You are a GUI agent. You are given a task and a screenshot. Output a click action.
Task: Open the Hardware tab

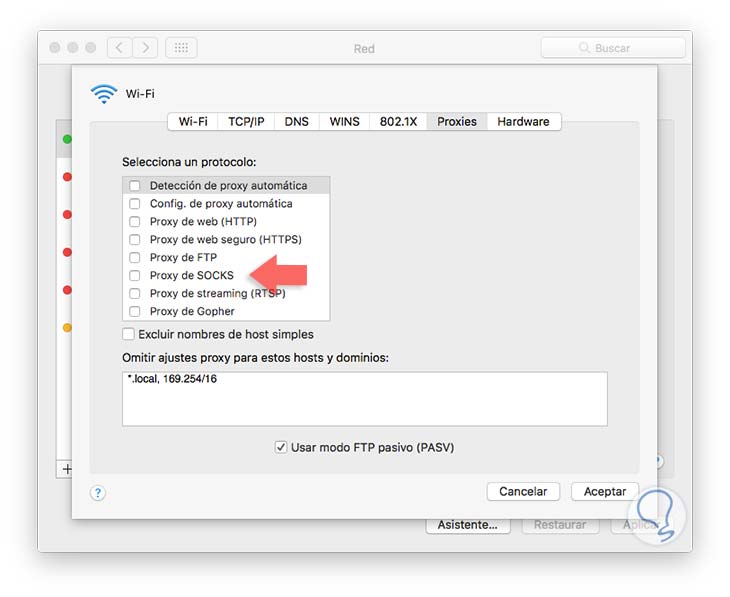click(523, 122)
